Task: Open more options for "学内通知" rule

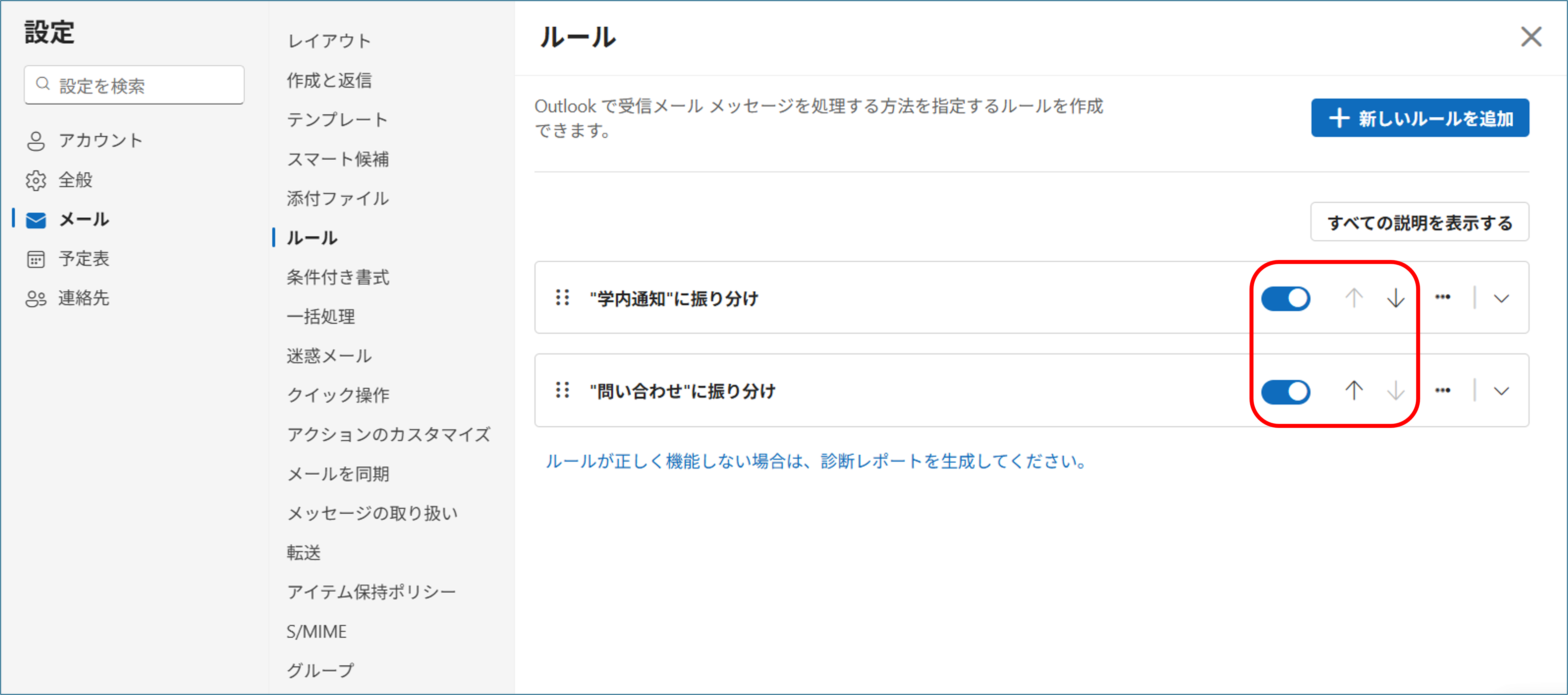Action: tap(1442, 297)
